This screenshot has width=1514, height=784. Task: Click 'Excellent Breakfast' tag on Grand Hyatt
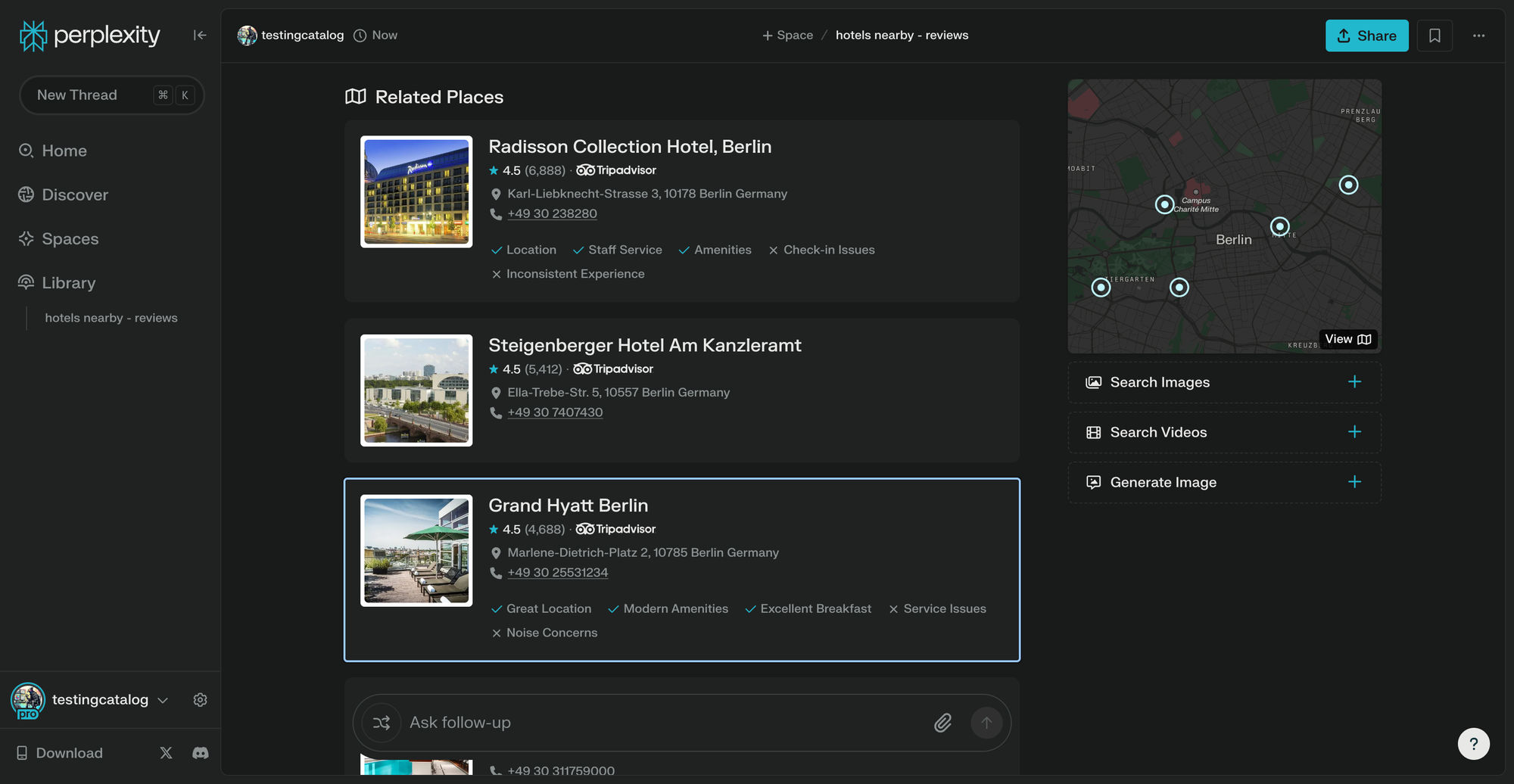[x=808, y=609]
